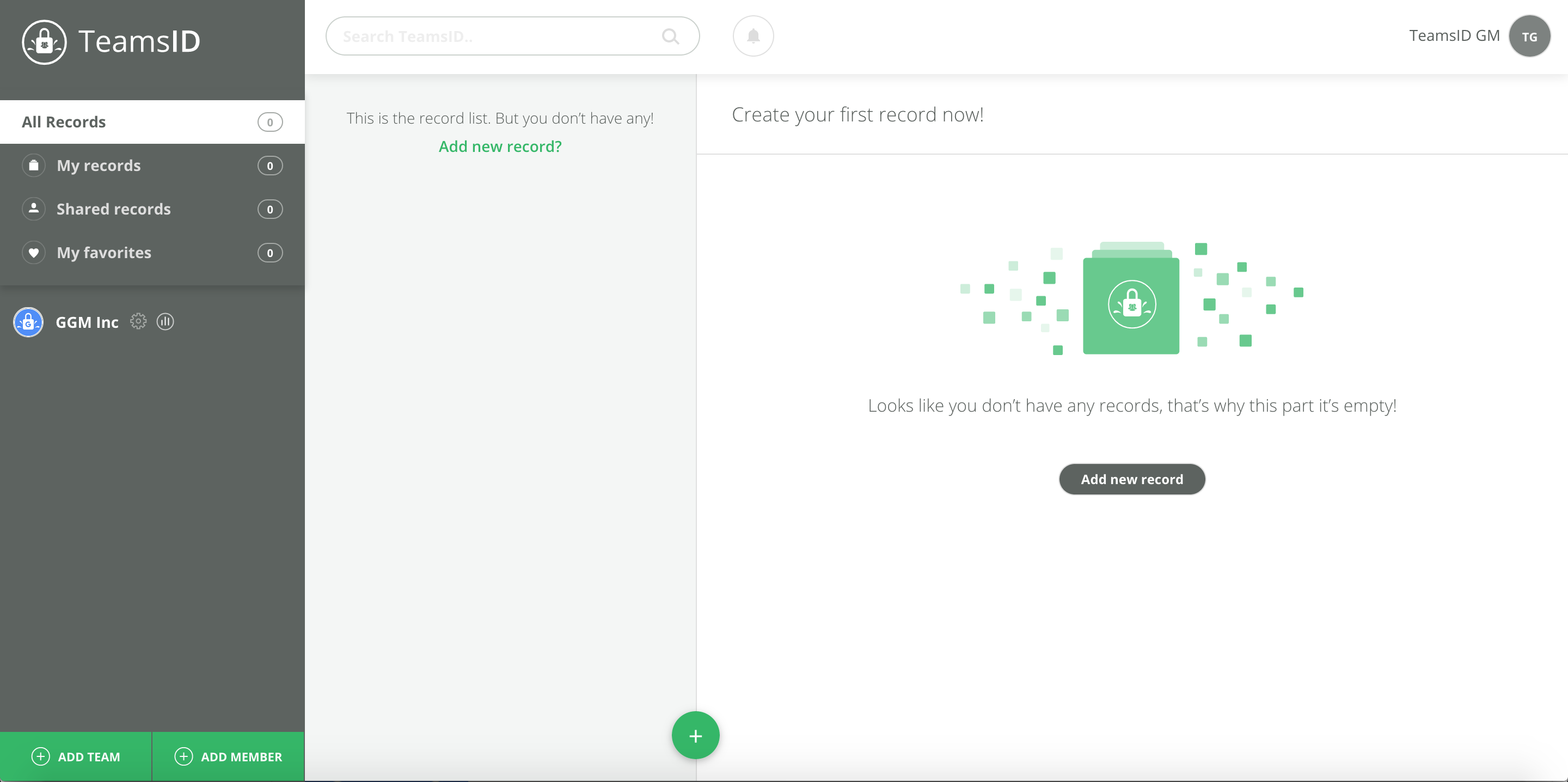Click the search magnifier icon
Viewport: 1568px width, 782px height.
point(670,36)
